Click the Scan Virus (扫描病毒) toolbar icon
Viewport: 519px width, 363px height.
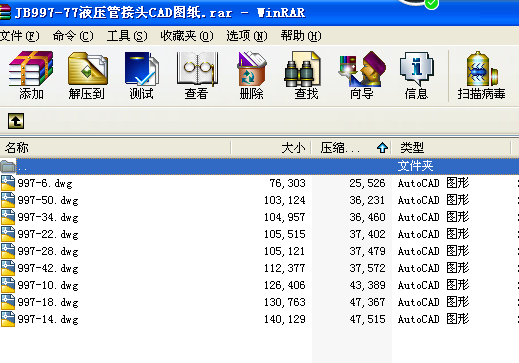tap(482, 69)
